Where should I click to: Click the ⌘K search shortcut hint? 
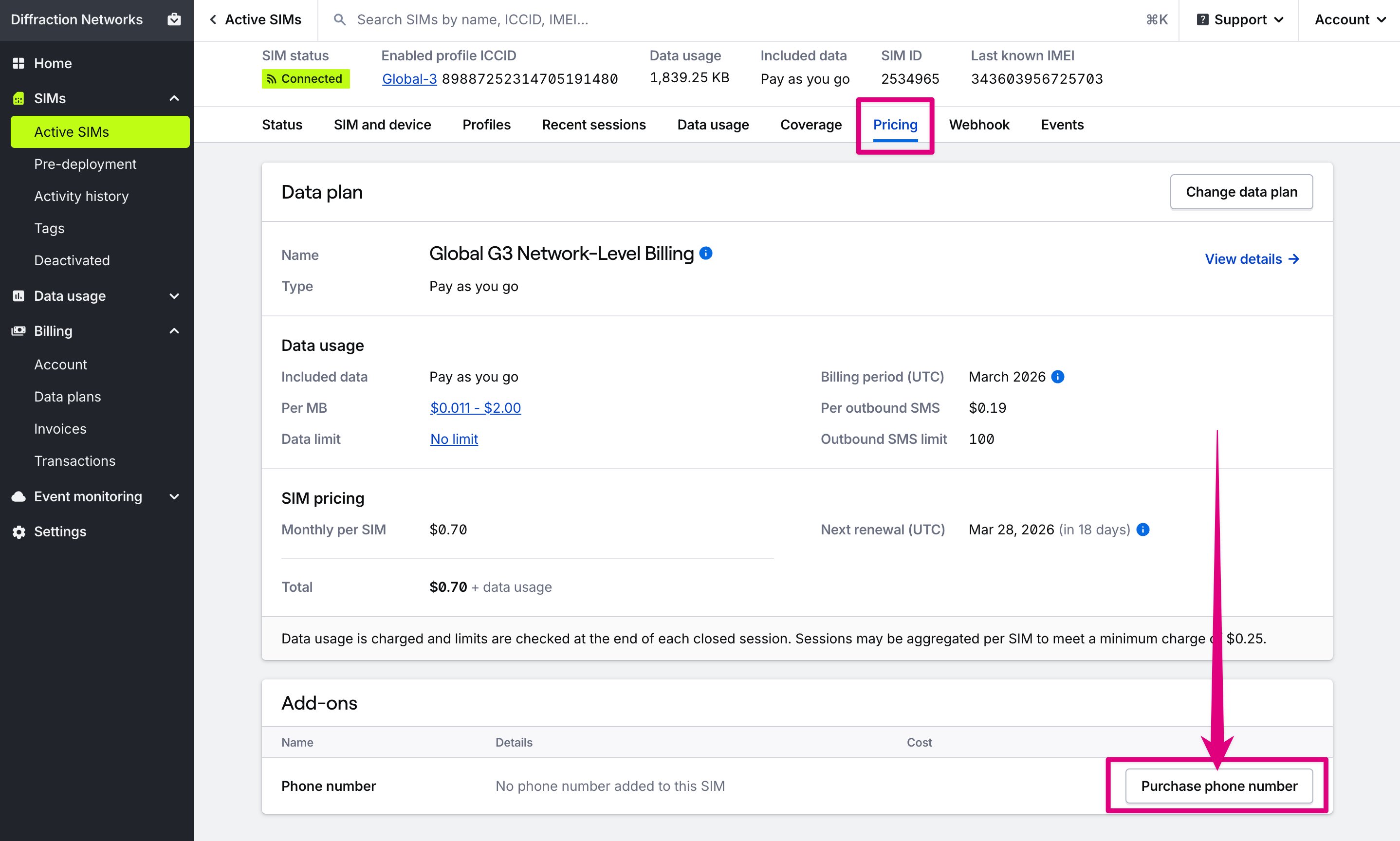pos(1157,20)
